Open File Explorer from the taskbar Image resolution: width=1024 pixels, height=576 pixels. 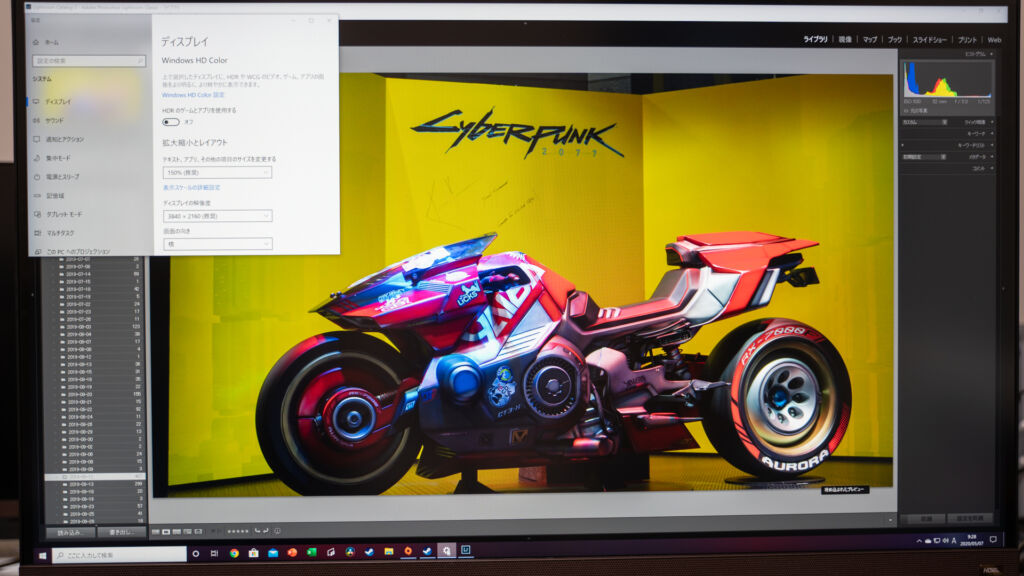click(x=389, y=552)
